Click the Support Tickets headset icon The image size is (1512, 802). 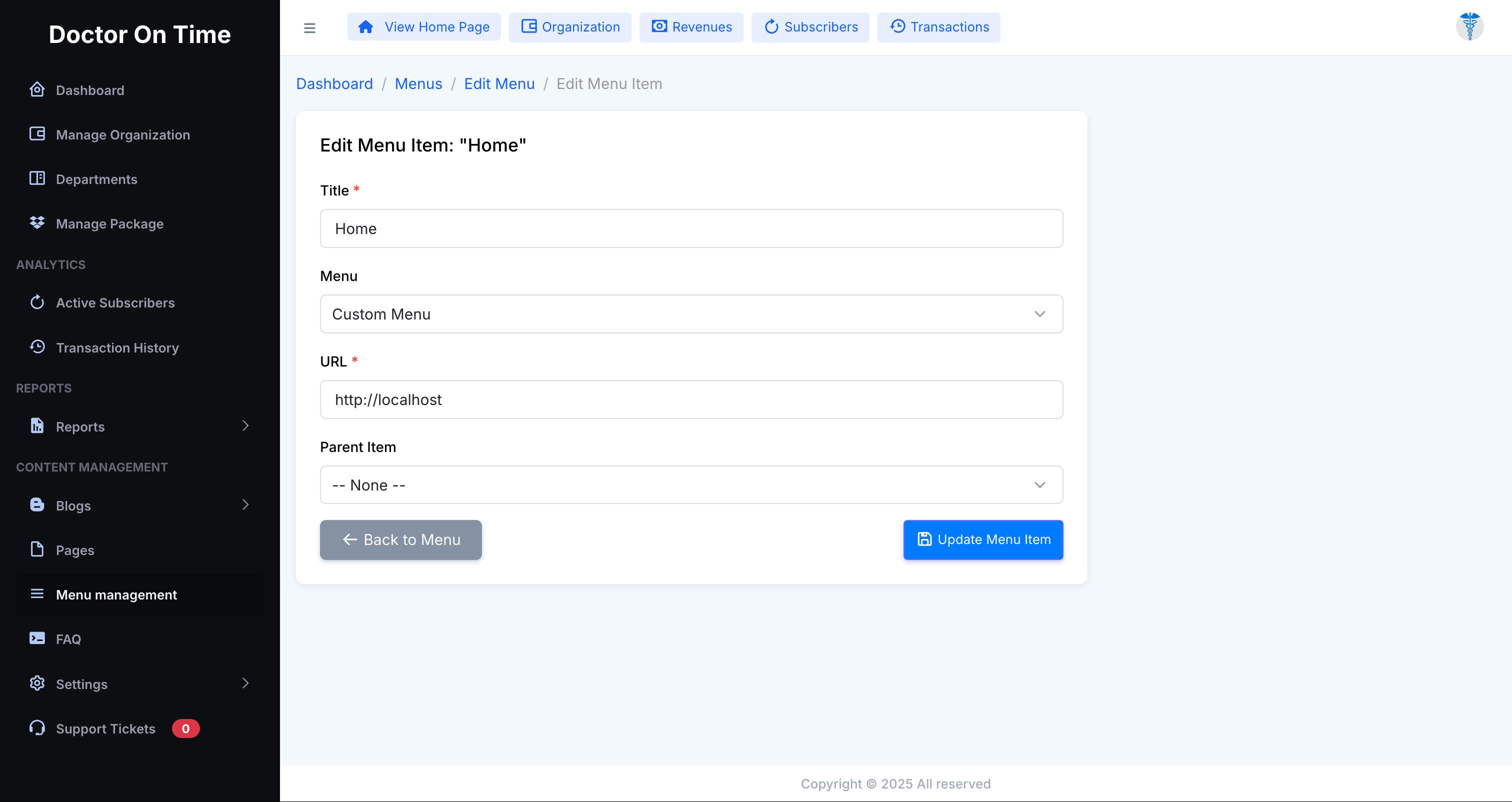pos(37,728)
